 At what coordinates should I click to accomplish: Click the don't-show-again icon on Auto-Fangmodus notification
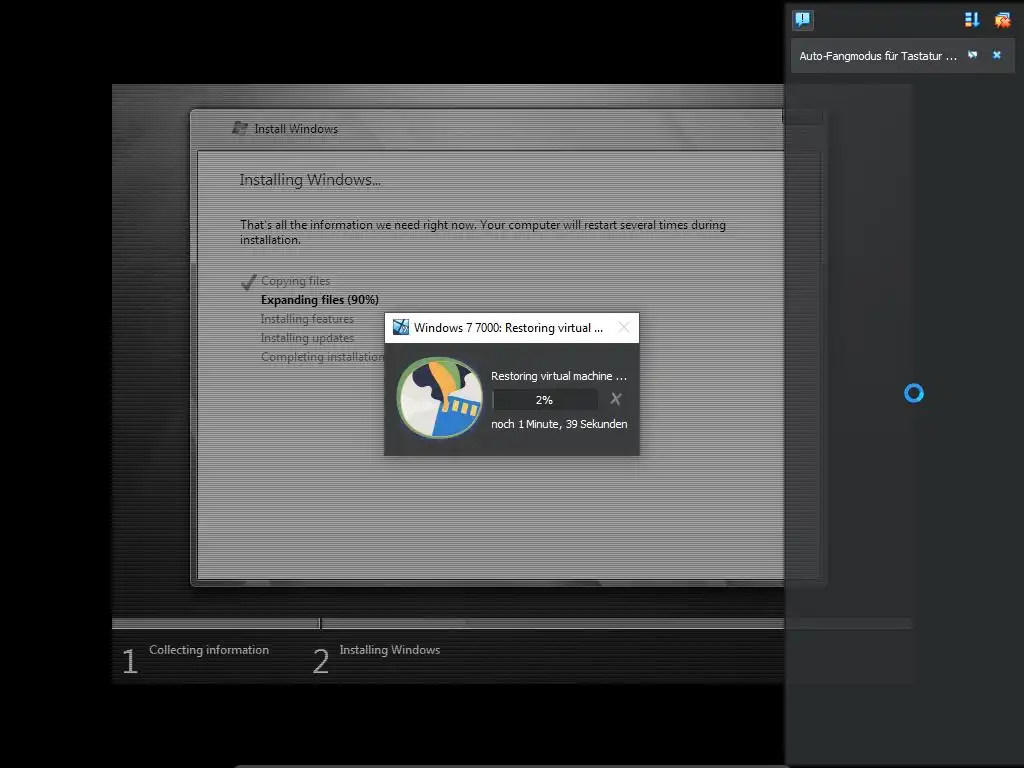[x=972, y=55]
